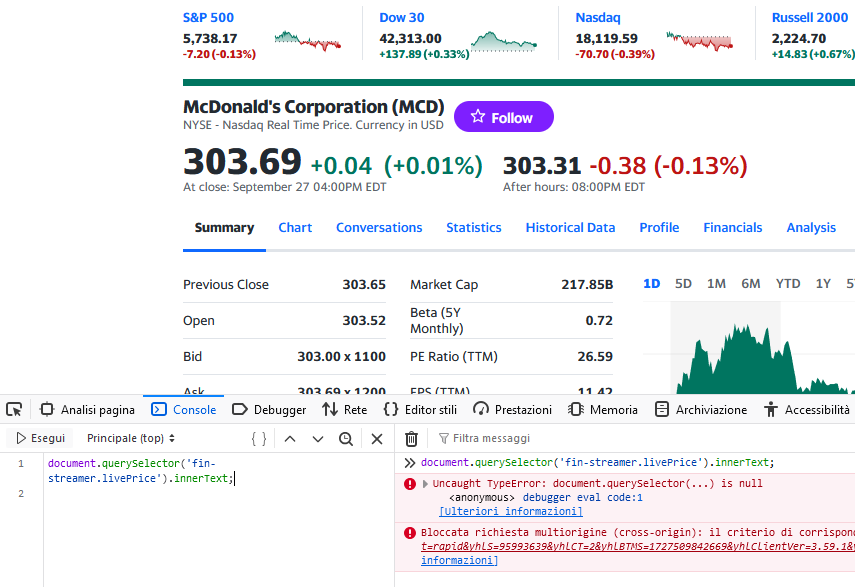Open the Rete network tab
The width and height of the screenshot is (855, 587).
point(344,409)
